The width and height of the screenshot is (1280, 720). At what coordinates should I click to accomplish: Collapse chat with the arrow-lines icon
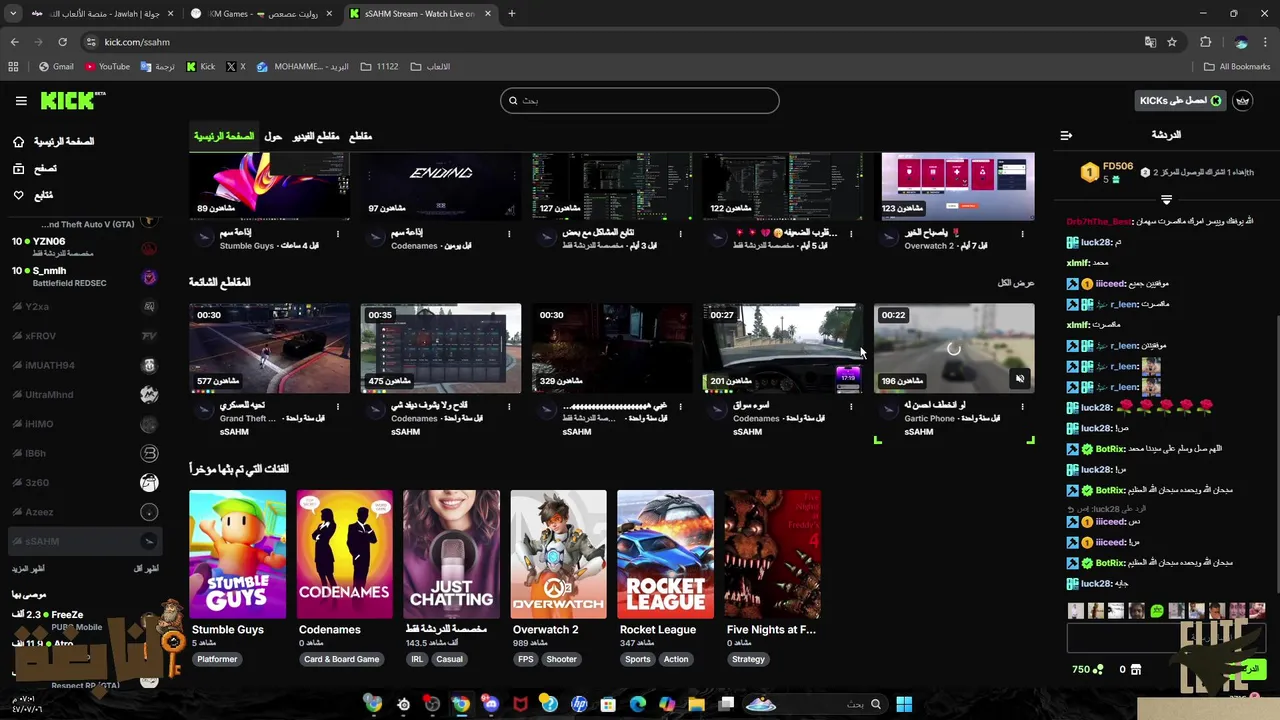click(1066, 135)
